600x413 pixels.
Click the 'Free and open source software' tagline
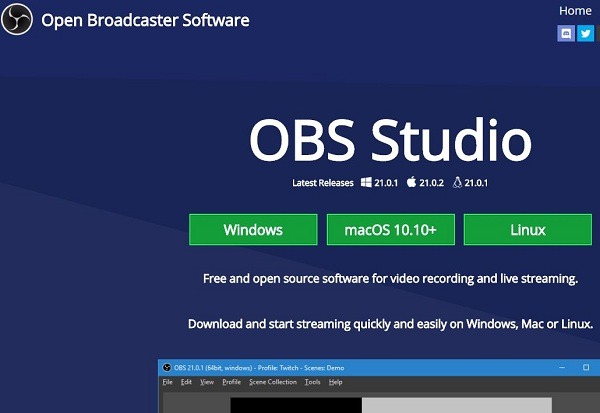click(x=390, y=279)
